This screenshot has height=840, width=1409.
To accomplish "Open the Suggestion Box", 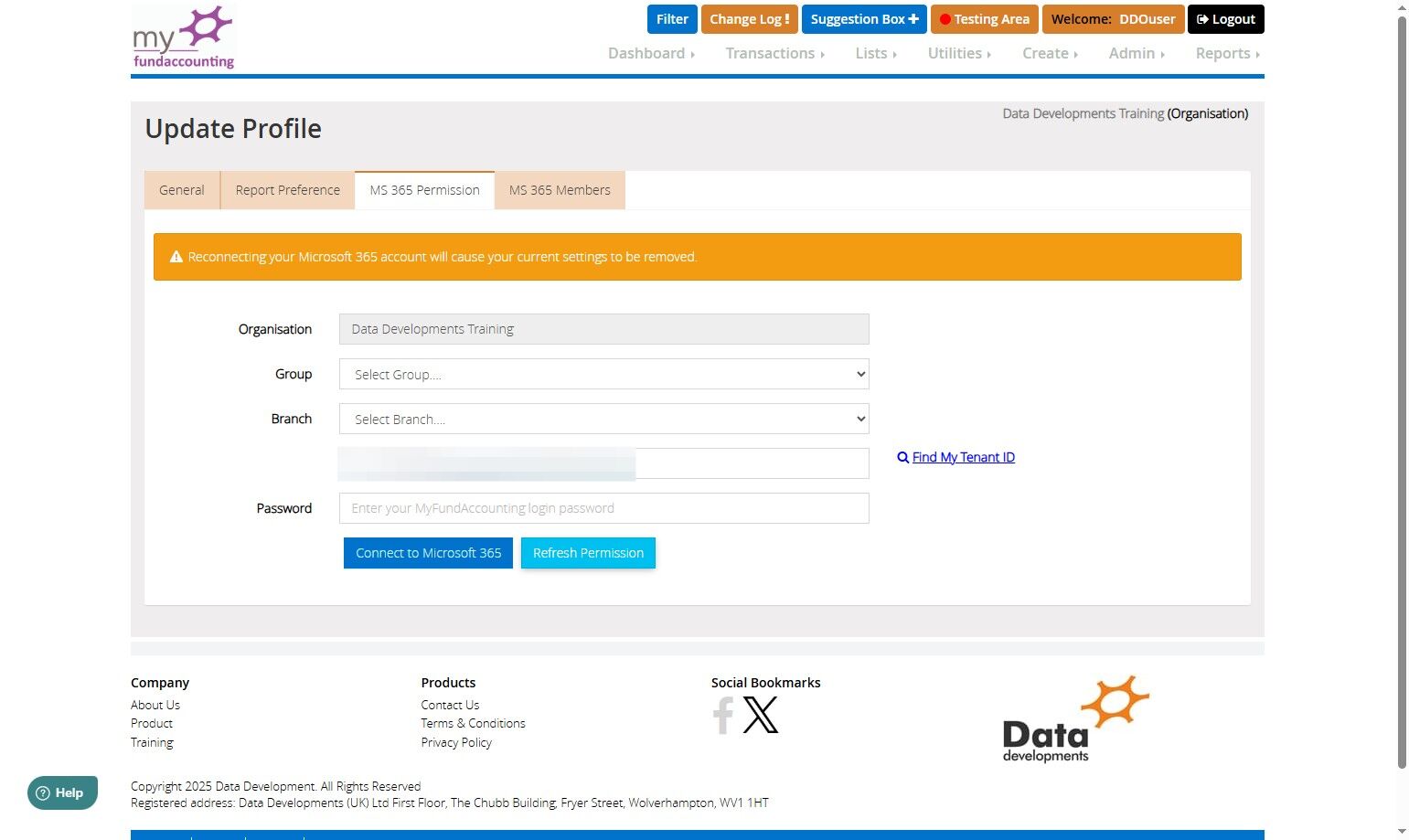I will [864, 19].
